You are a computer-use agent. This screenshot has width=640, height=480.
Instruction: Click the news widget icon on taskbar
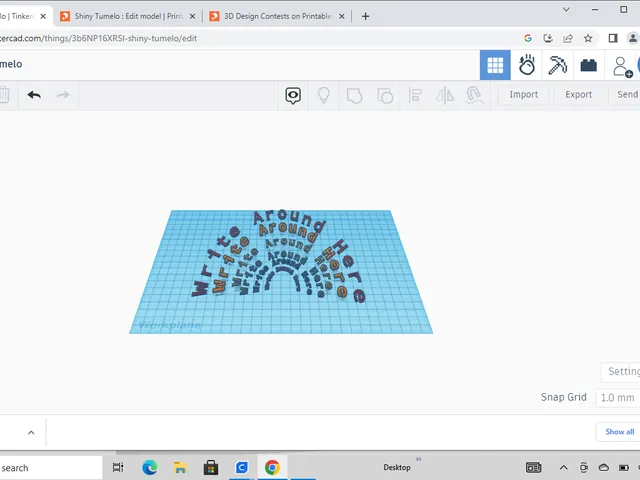(533, 468)
